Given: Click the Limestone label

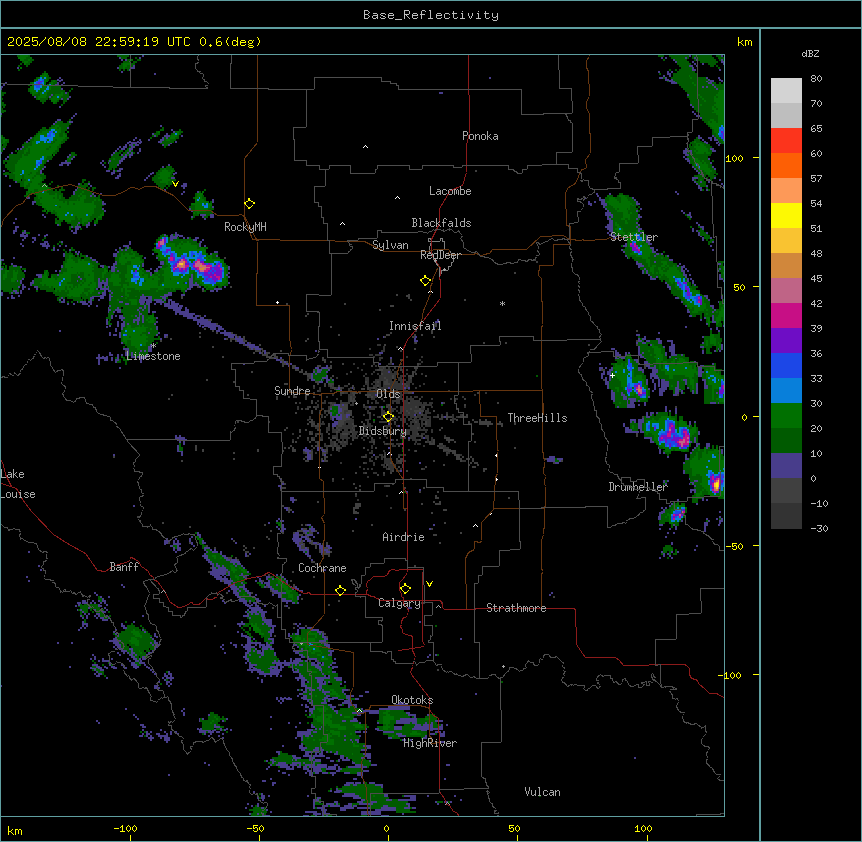Looking at the screenshot, I should tap(153, 356).
